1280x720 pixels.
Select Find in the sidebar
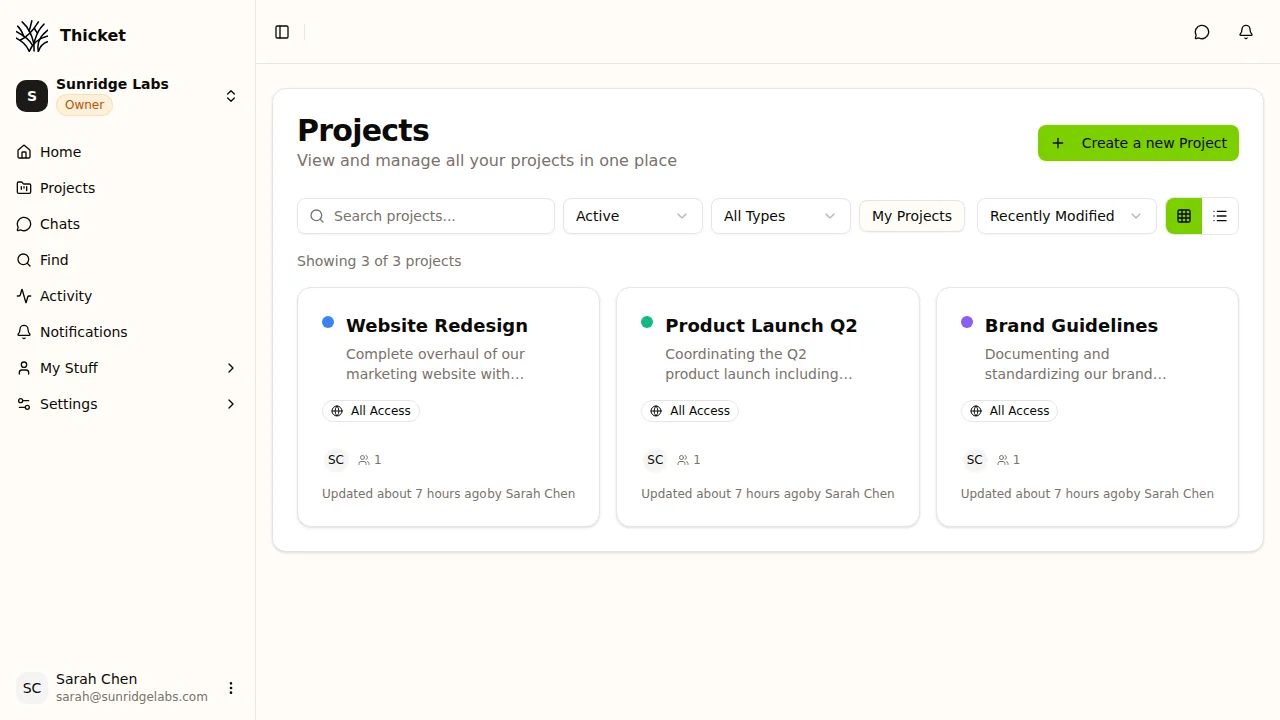coord(54,259)
